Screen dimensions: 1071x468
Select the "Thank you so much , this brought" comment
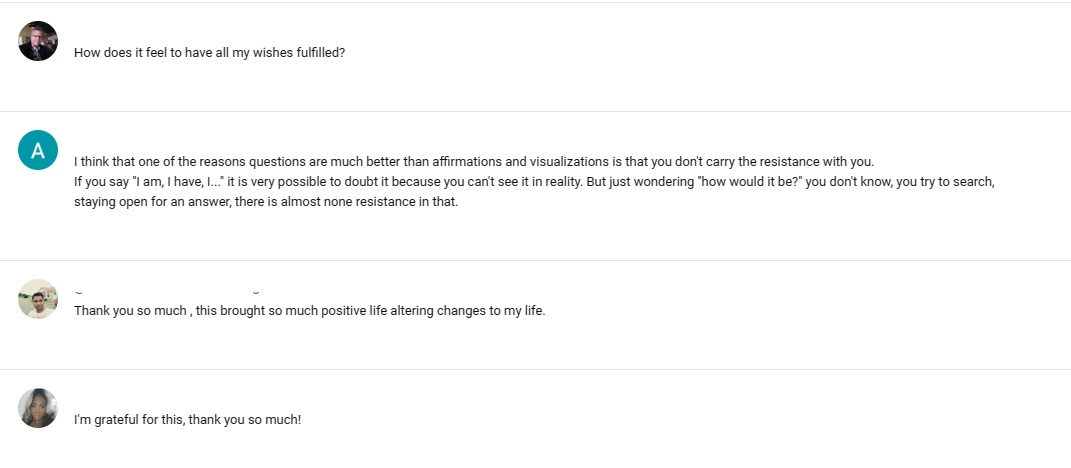(x=309, y=311)
